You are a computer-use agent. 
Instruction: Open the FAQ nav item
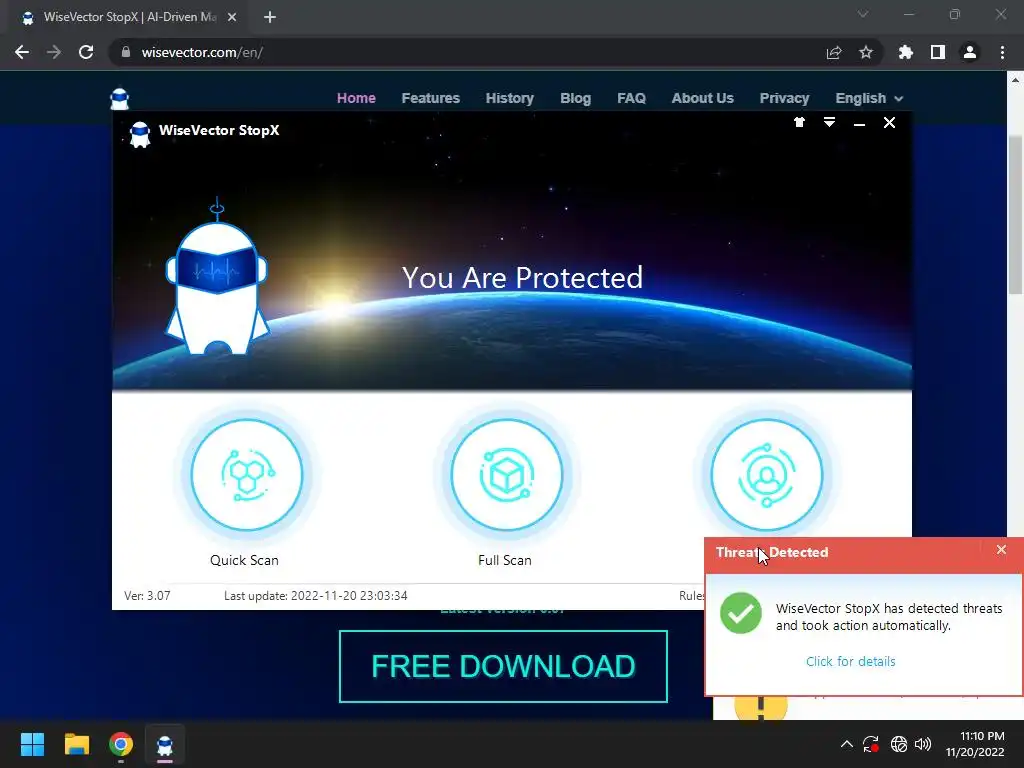(632, 98)
